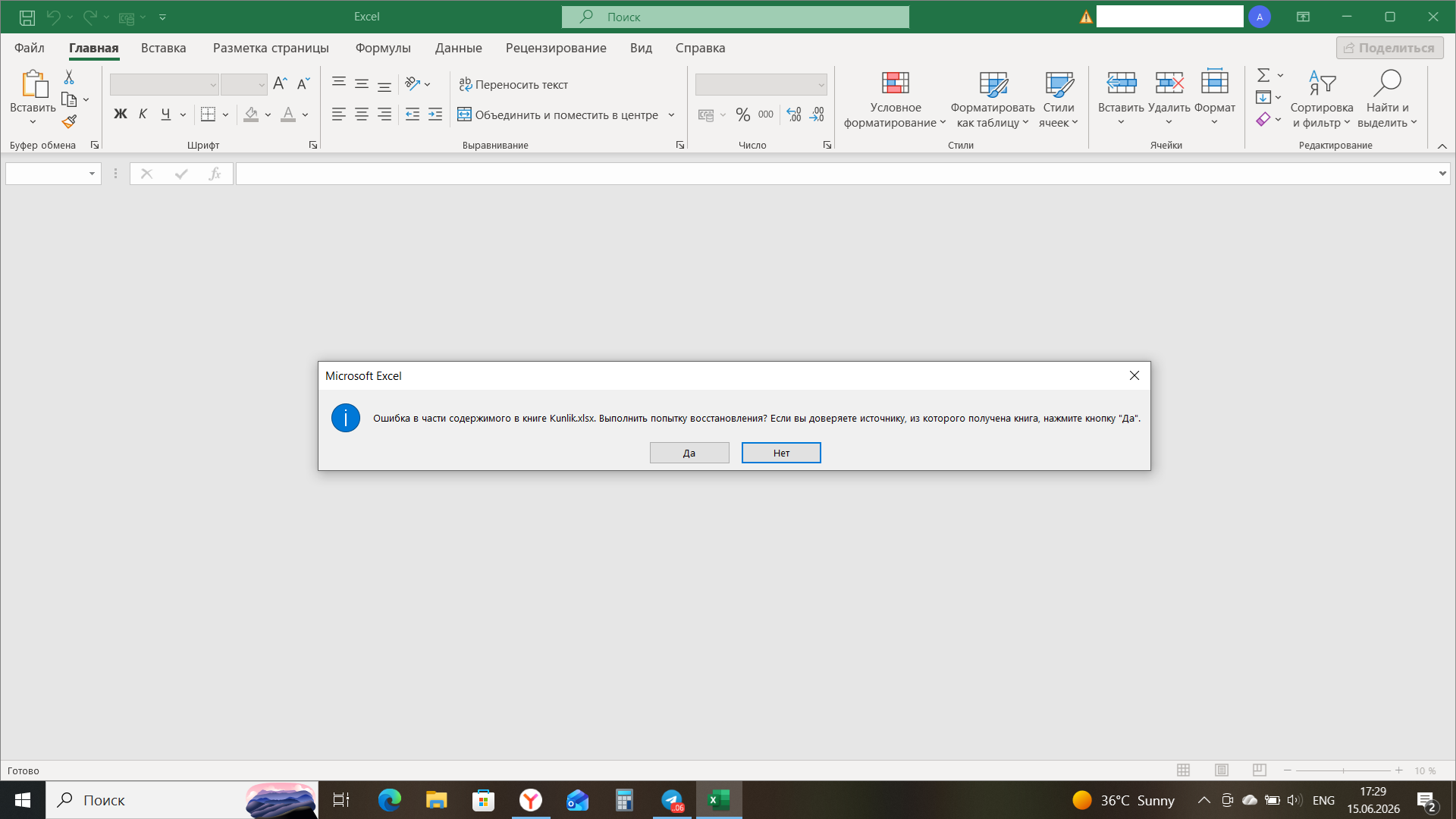Open the merge and center dropdown arrow
1456x819 pixels.
671,115
